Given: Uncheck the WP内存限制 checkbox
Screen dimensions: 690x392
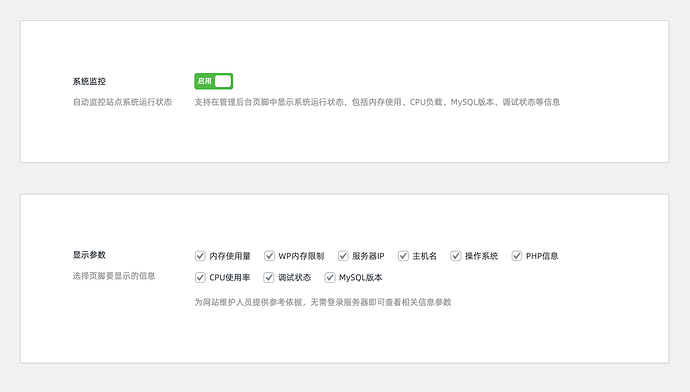Looking at the screenshot, I should pos(269,256).
